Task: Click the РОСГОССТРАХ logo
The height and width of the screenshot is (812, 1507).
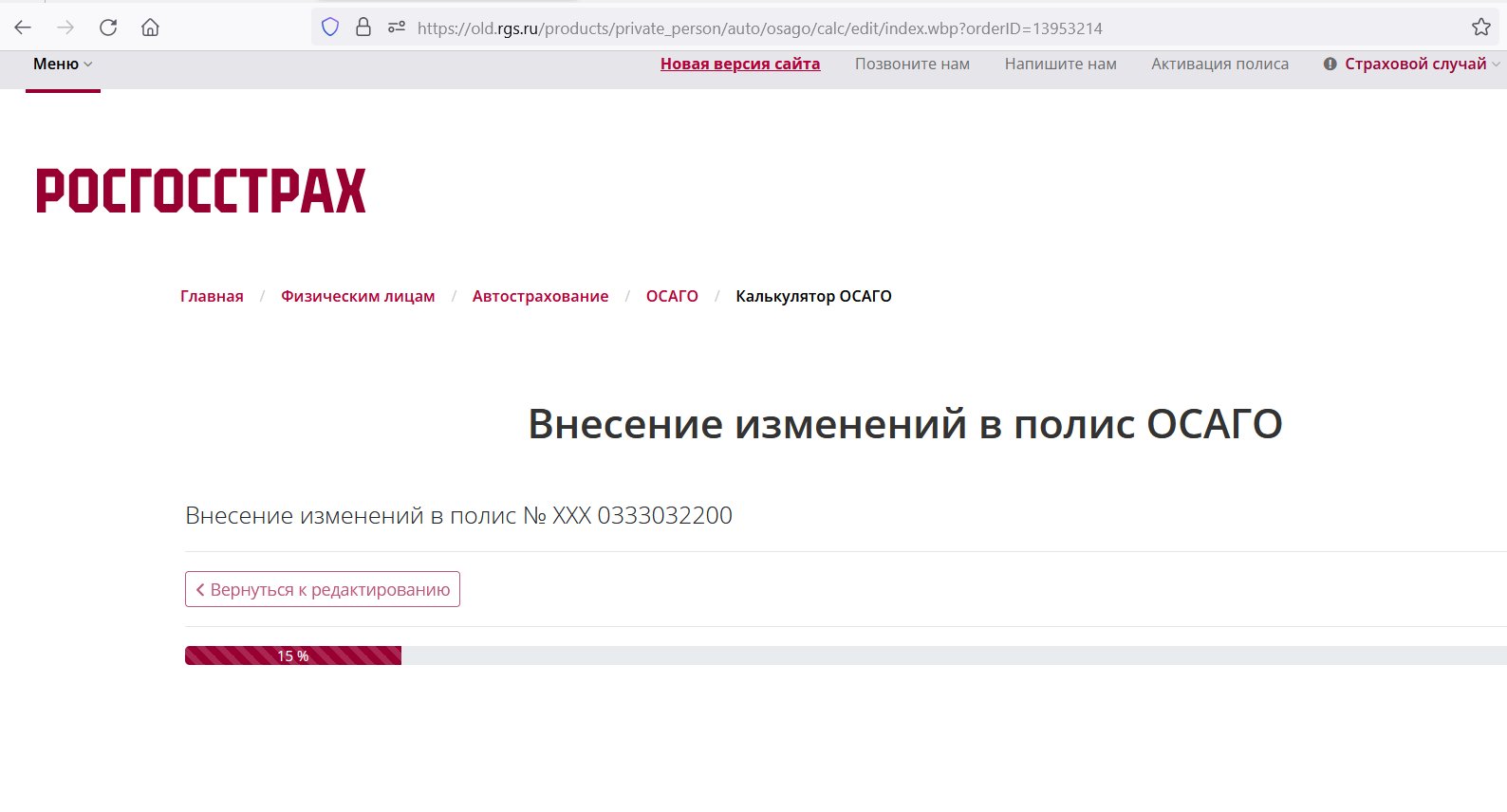Action: pos(200,191)
